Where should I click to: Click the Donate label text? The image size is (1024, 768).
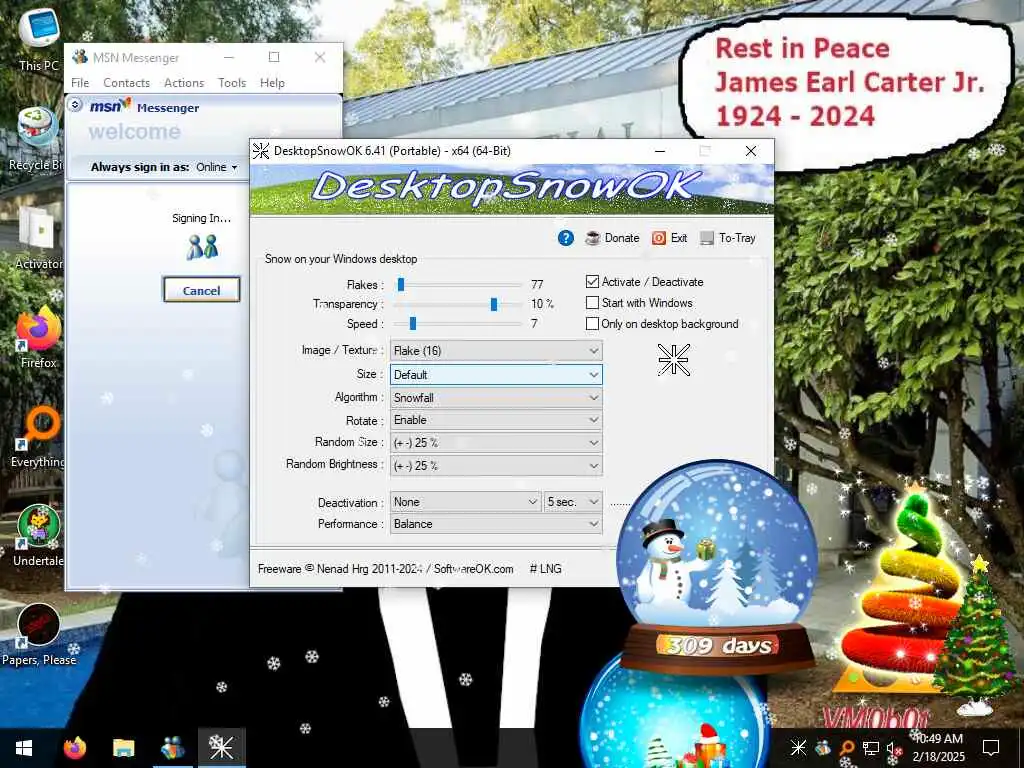(622, 238)
